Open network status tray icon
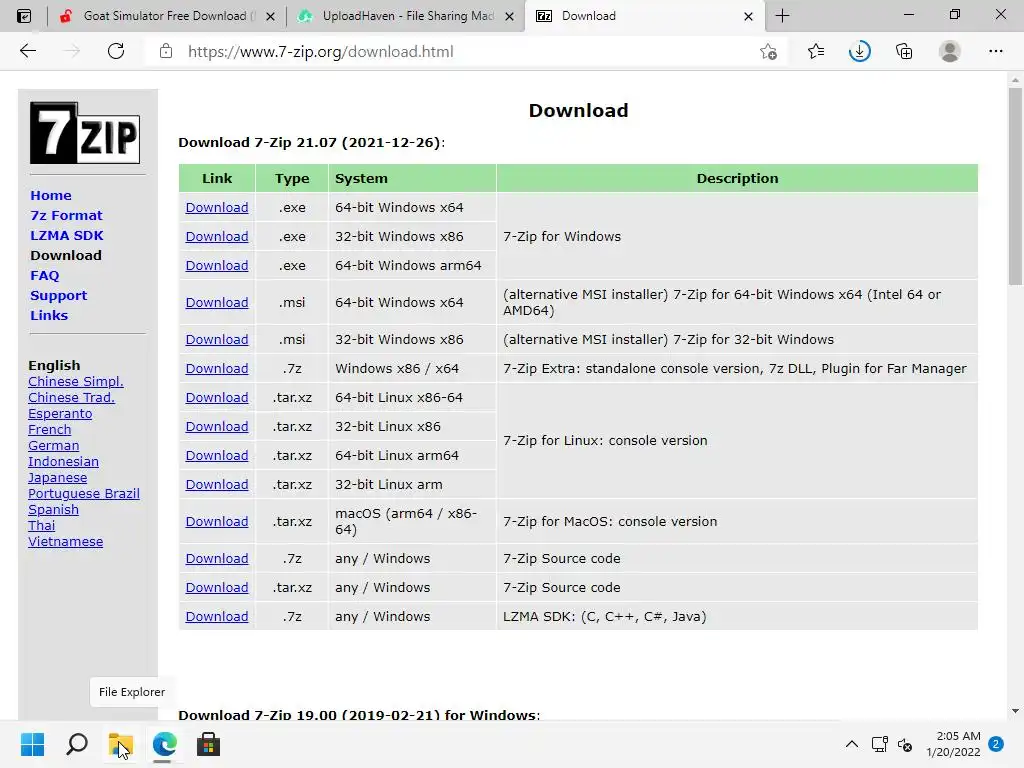The width and height of the screenshot is (1024, 768). 879,744
